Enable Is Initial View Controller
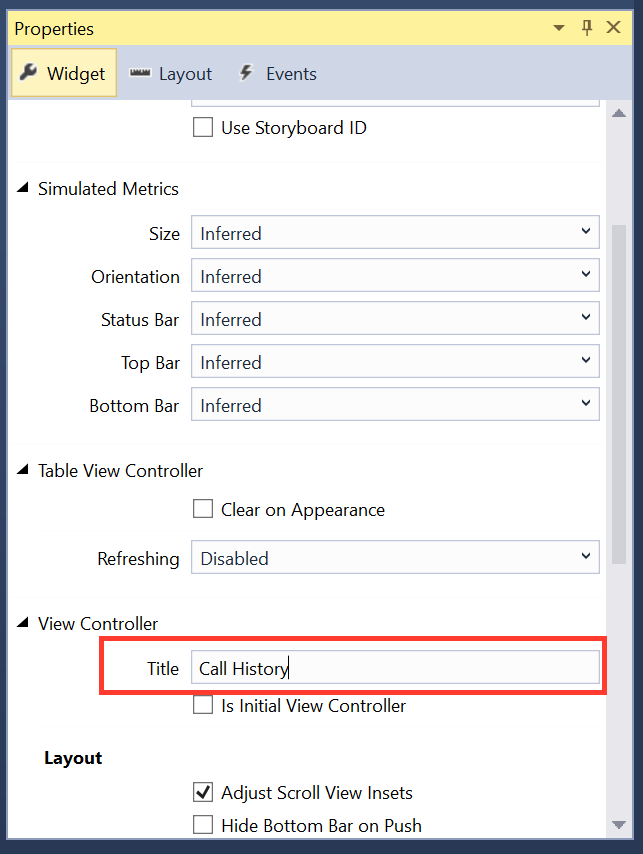Screen dimensions: 643x854 tap(203, 705)
